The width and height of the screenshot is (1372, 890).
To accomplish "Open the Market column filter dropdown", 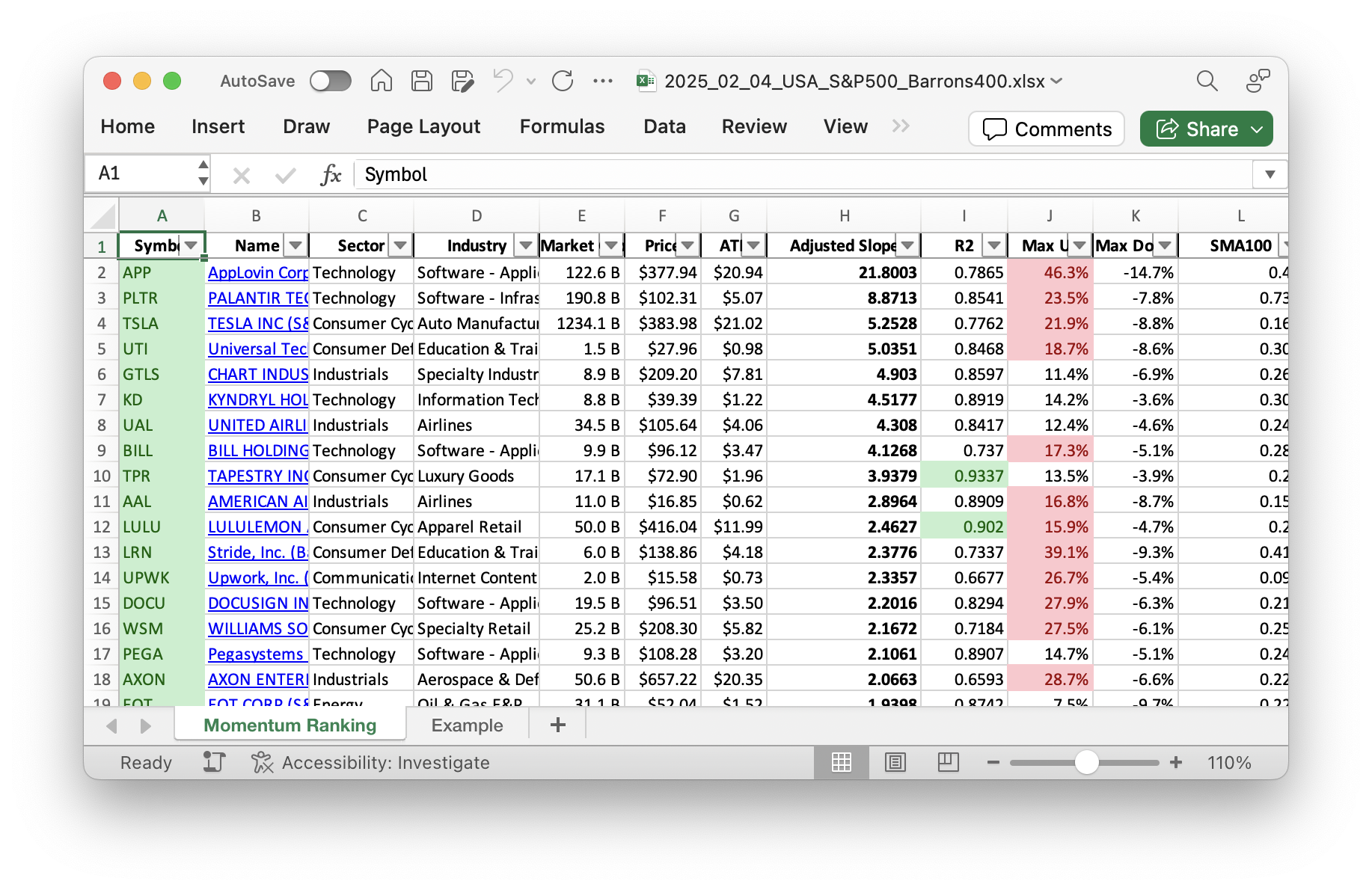I will [611, 245].
